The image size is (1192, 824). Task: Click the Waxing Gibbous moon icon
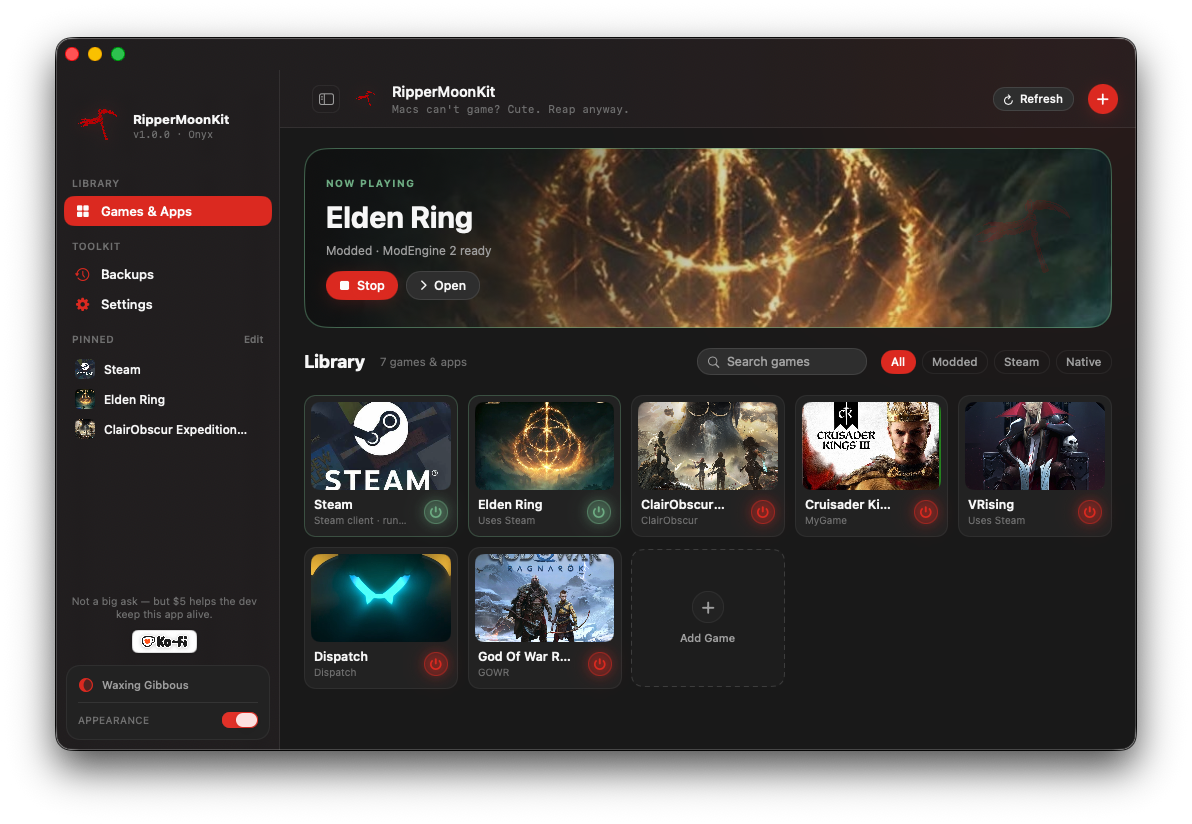[86, 685]
